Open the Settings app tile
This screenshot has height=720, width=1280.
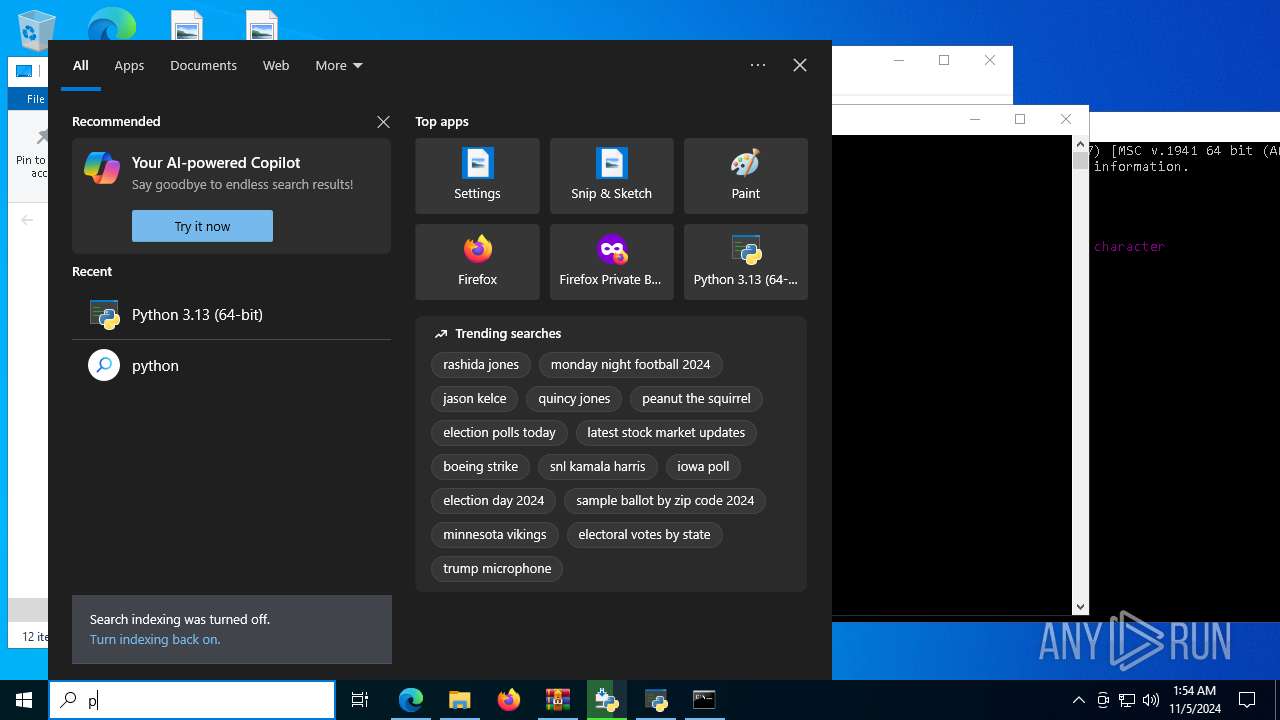[x=477, y=176]
